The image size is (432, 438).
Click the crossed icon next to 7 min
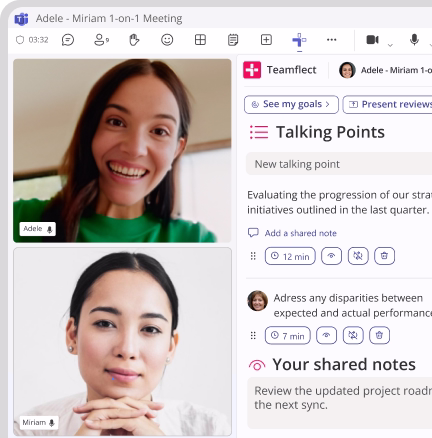click(353, 335)
